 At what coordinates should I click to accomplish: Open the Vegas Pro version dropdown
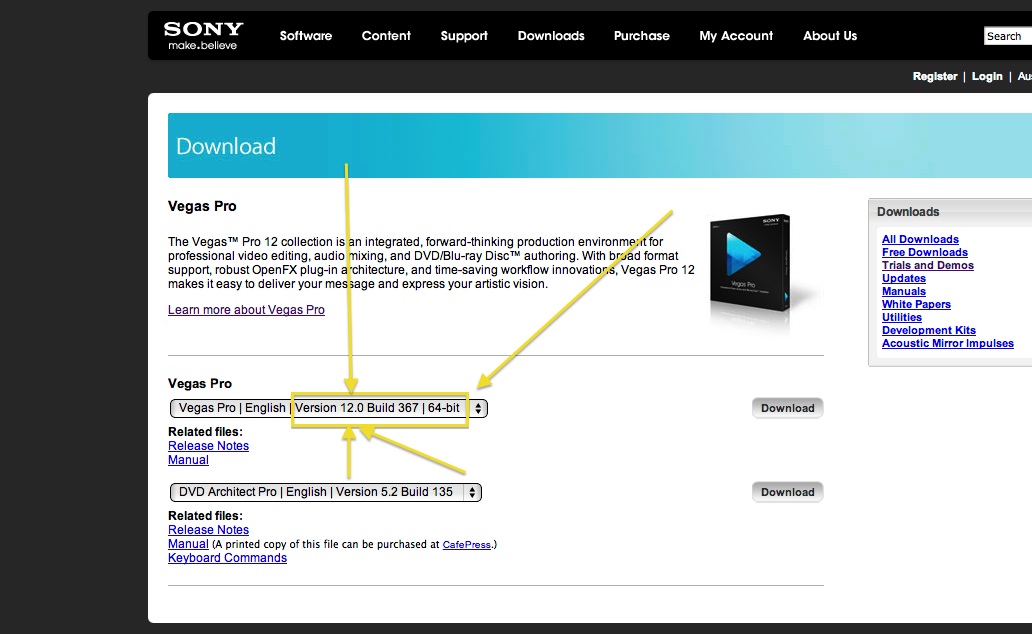click(x=328, y=408)
